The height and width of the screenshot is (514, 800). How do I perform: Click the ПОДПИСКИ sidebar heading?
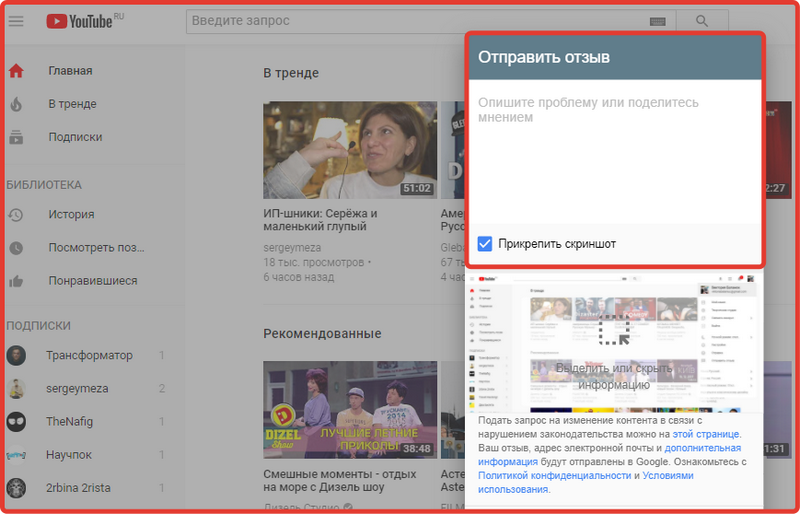pyautogui.click(x=38, y=326)
